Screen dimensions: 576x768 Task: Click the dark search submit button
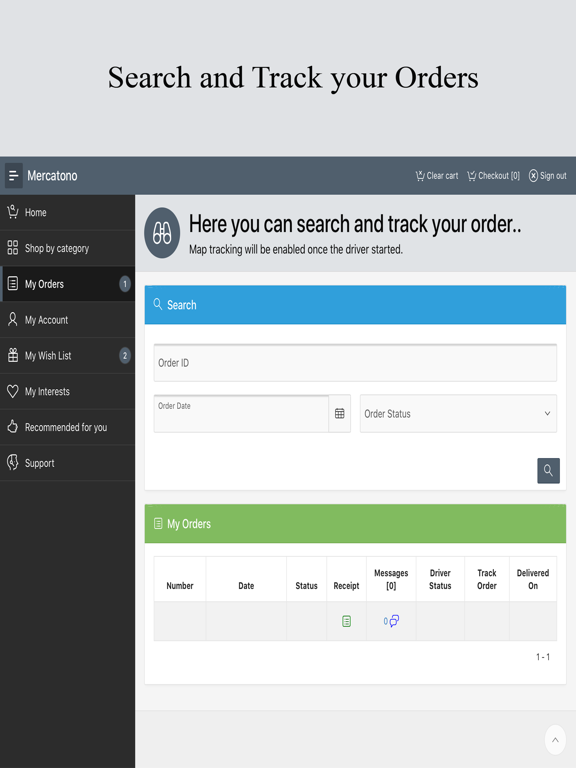point(549,471)
